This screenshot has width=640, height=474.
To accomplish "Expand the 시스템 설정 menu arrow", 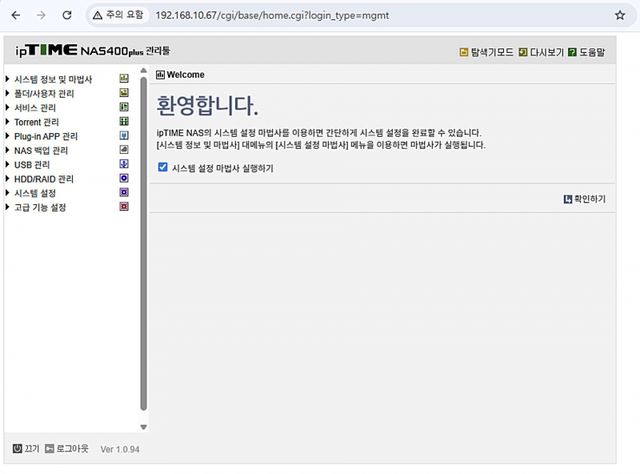I will [8, 193].
